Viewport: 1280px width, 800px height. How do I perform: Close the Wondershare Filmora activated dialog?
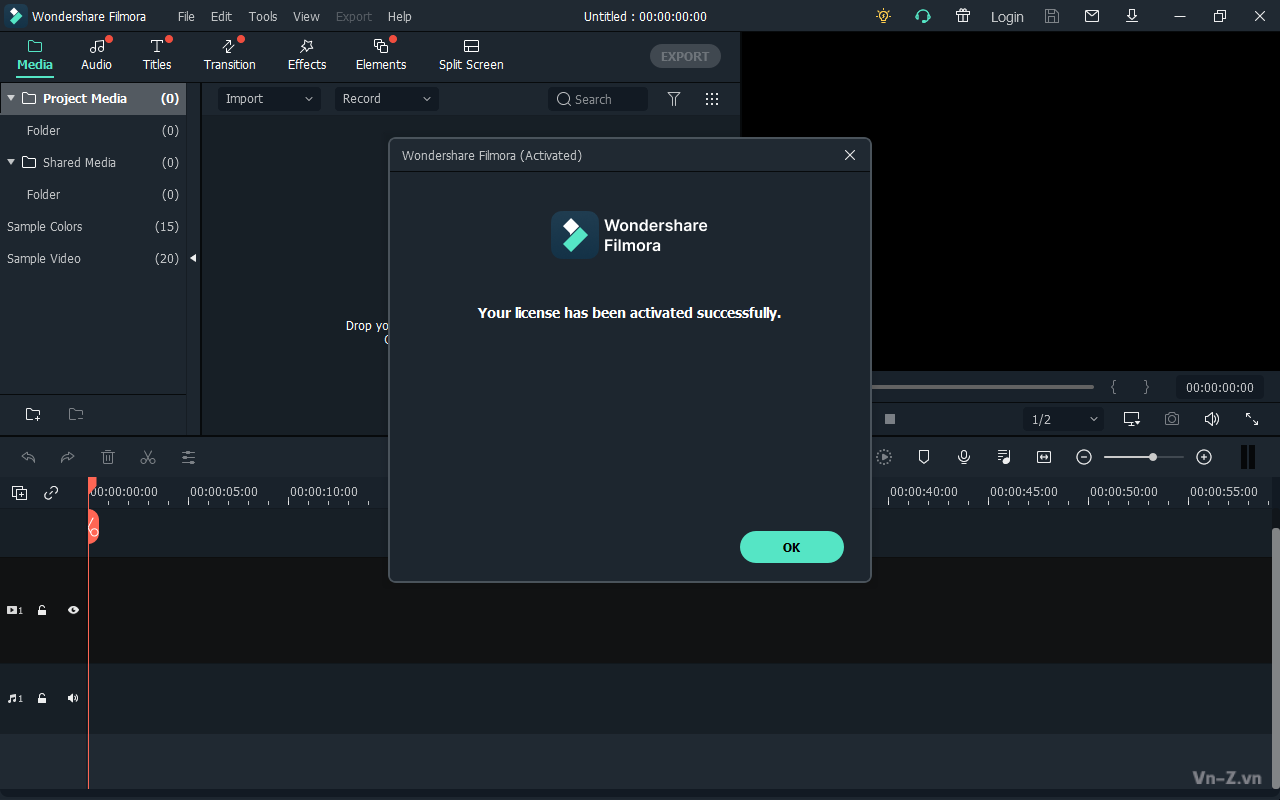tap(850, 155)
